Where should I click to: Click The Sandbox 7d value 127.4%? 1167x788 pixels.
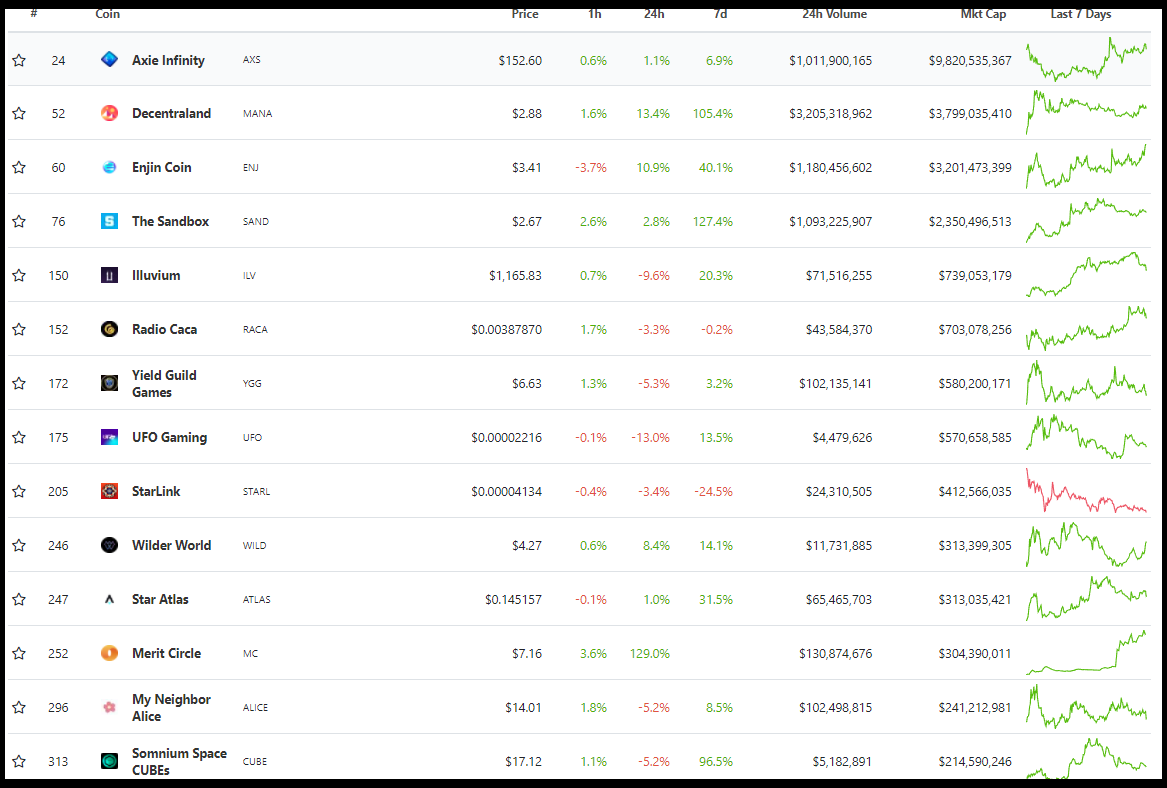(713, 221)
